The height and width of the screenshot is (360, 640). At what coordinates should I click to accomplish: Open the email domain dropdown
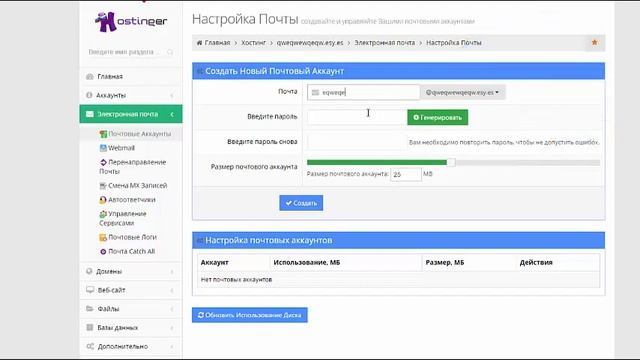point(463,92)
